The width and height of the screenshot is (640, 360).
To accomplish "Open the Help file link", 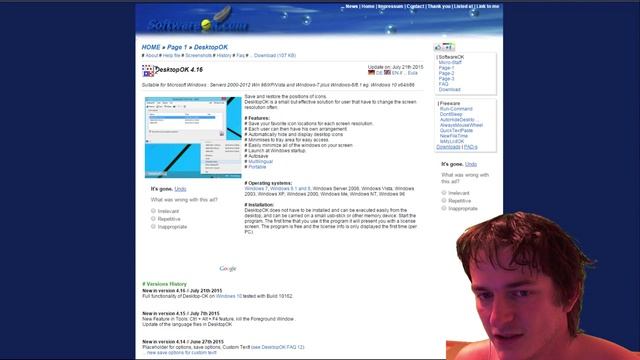I will [x=171, y=56].
